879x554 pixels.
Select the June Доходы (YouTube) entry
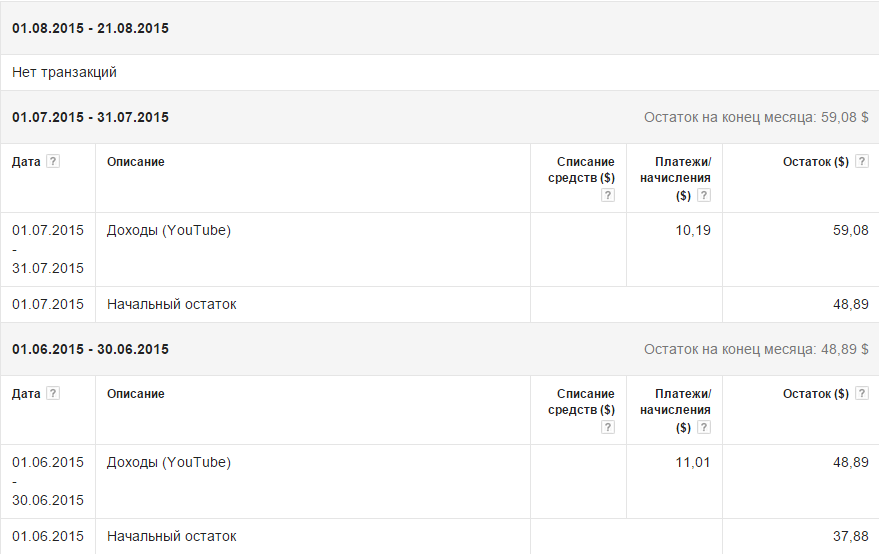point(169,462)
